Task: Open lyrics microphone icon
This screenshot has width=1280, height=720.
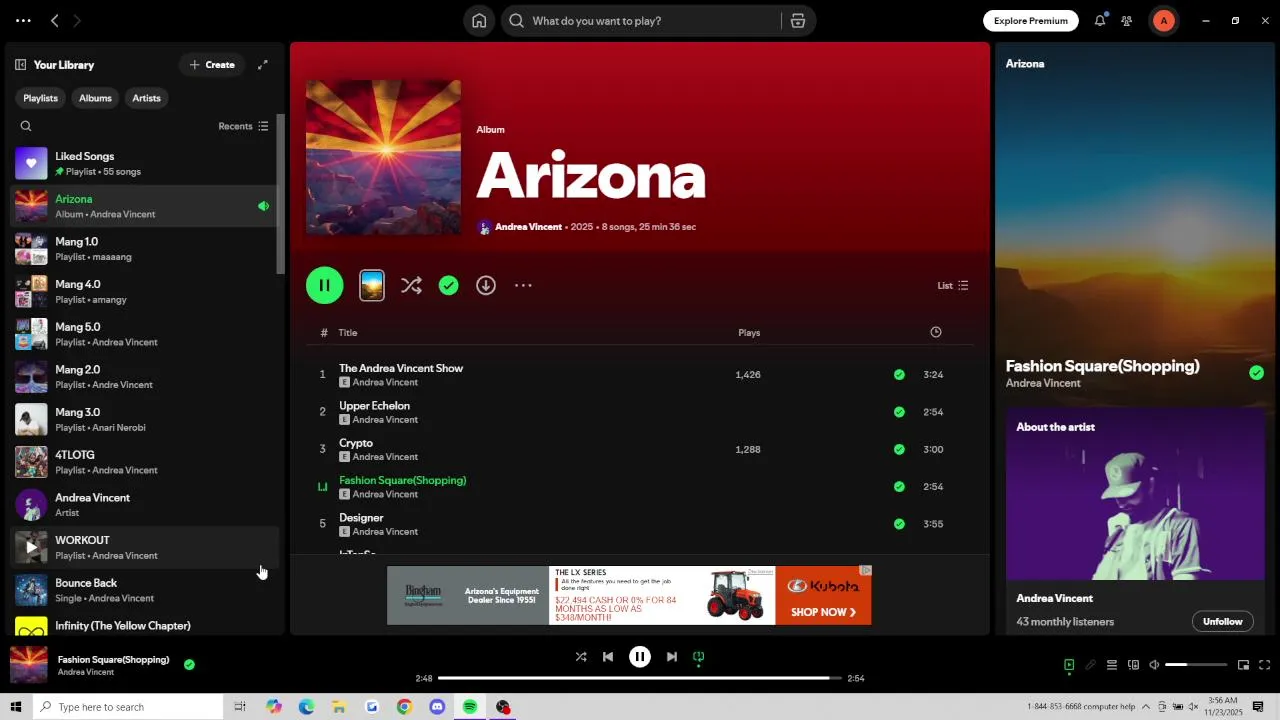Action: [x=1090, y=665]
